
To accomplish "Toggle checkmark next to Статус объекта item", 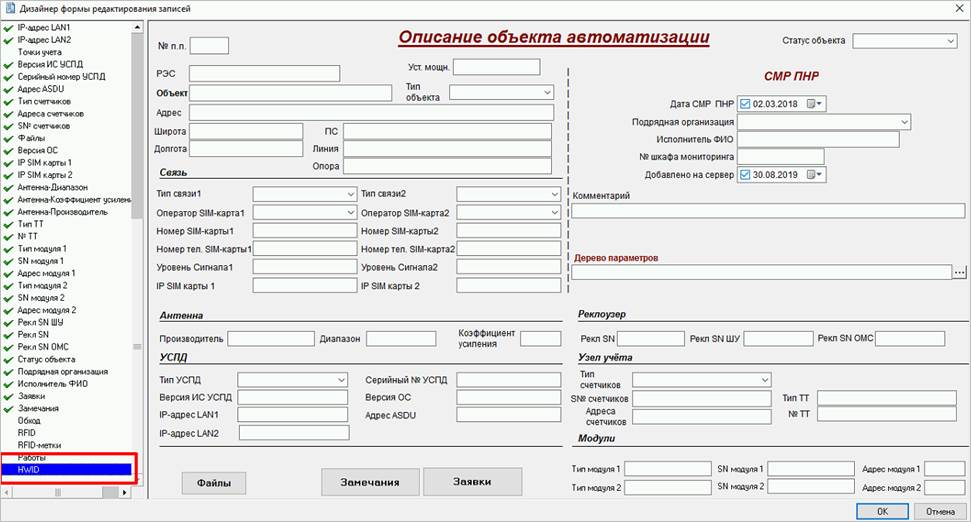I will (x=8, y=359).
